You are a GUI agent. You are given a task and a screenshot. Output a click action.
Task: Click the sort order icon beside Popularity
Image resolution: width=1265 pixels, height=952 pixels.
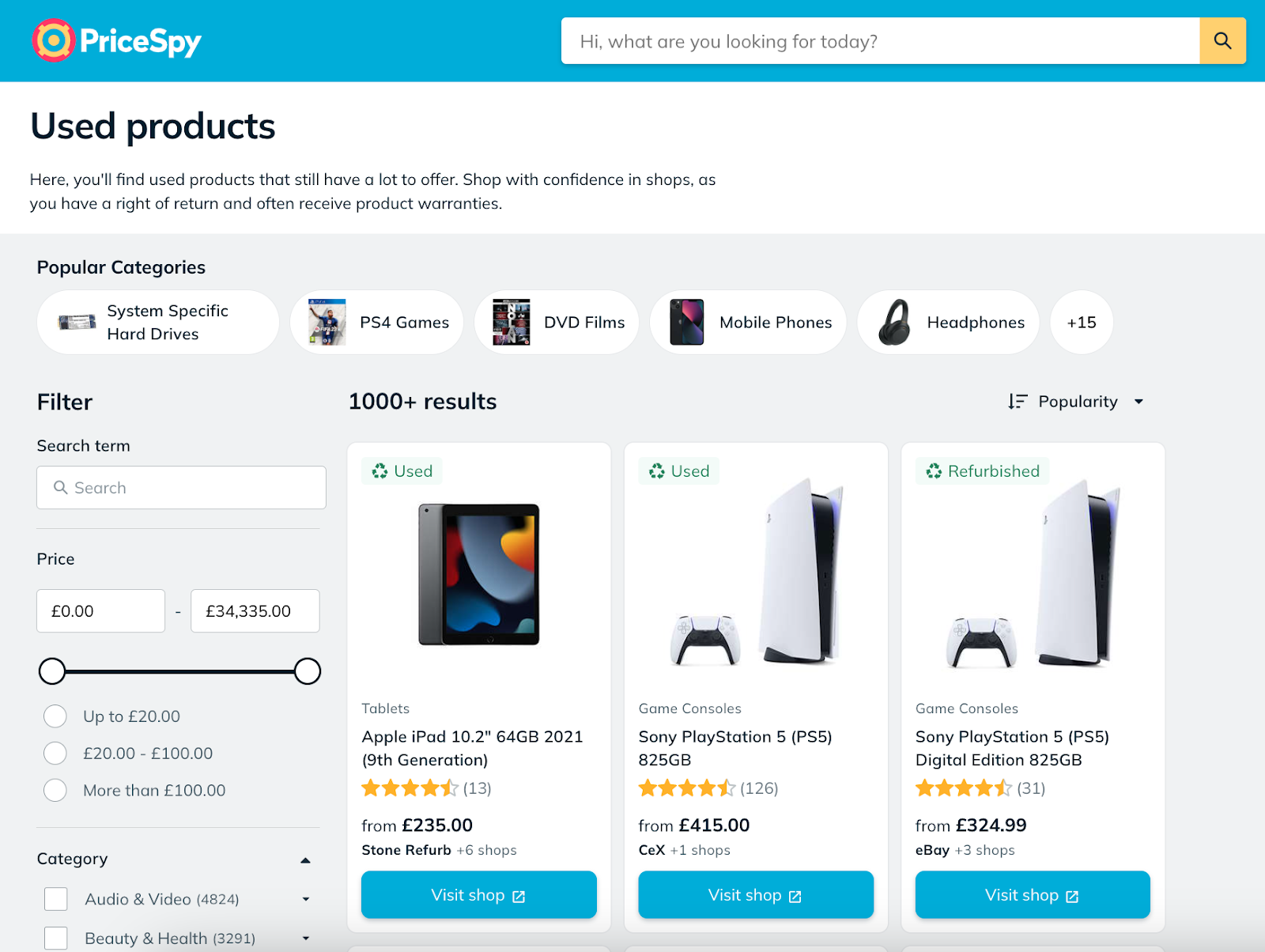click(1018, 402)
